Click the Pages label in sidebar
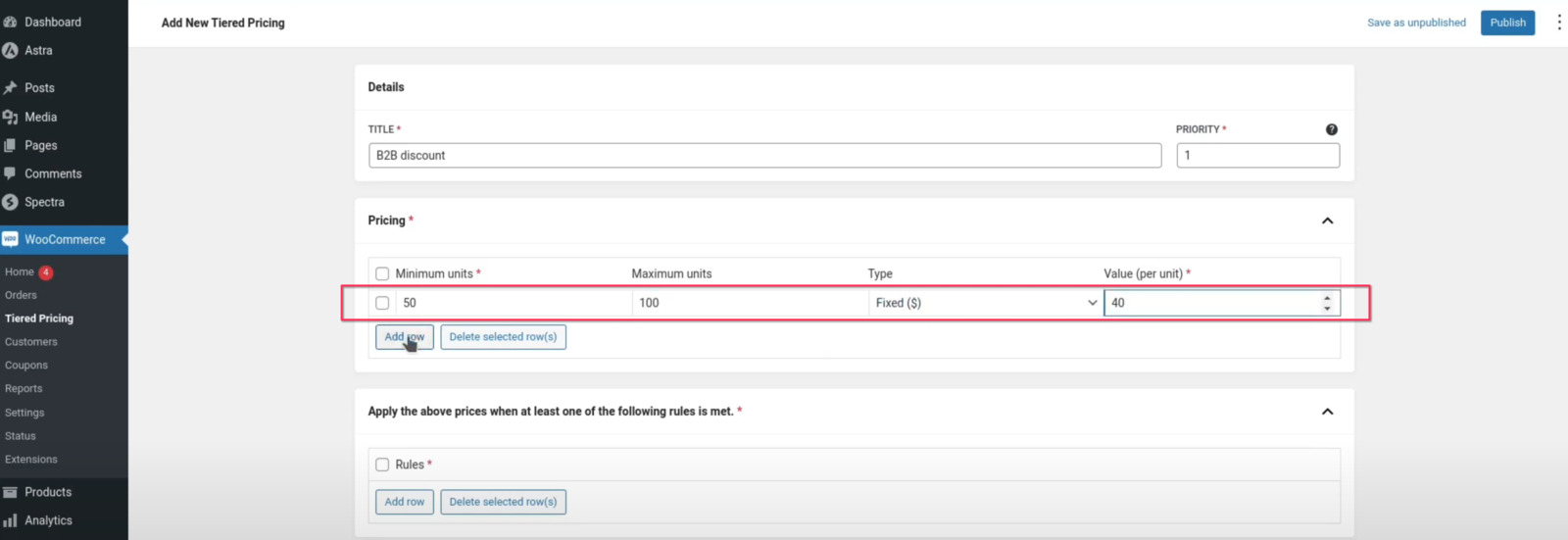 pyautogui.click(x=40, y=145)
